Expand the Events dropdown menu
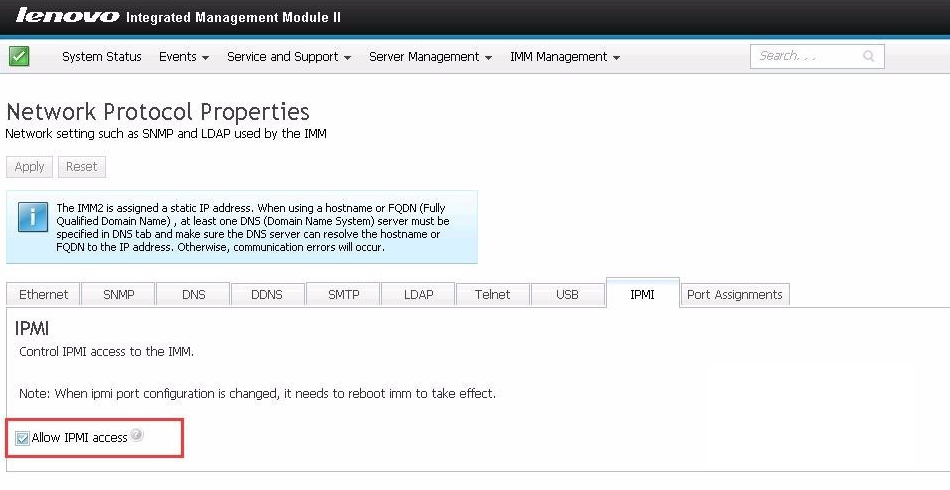This screenshot has height=490, width=950. [x=184, y=57]
